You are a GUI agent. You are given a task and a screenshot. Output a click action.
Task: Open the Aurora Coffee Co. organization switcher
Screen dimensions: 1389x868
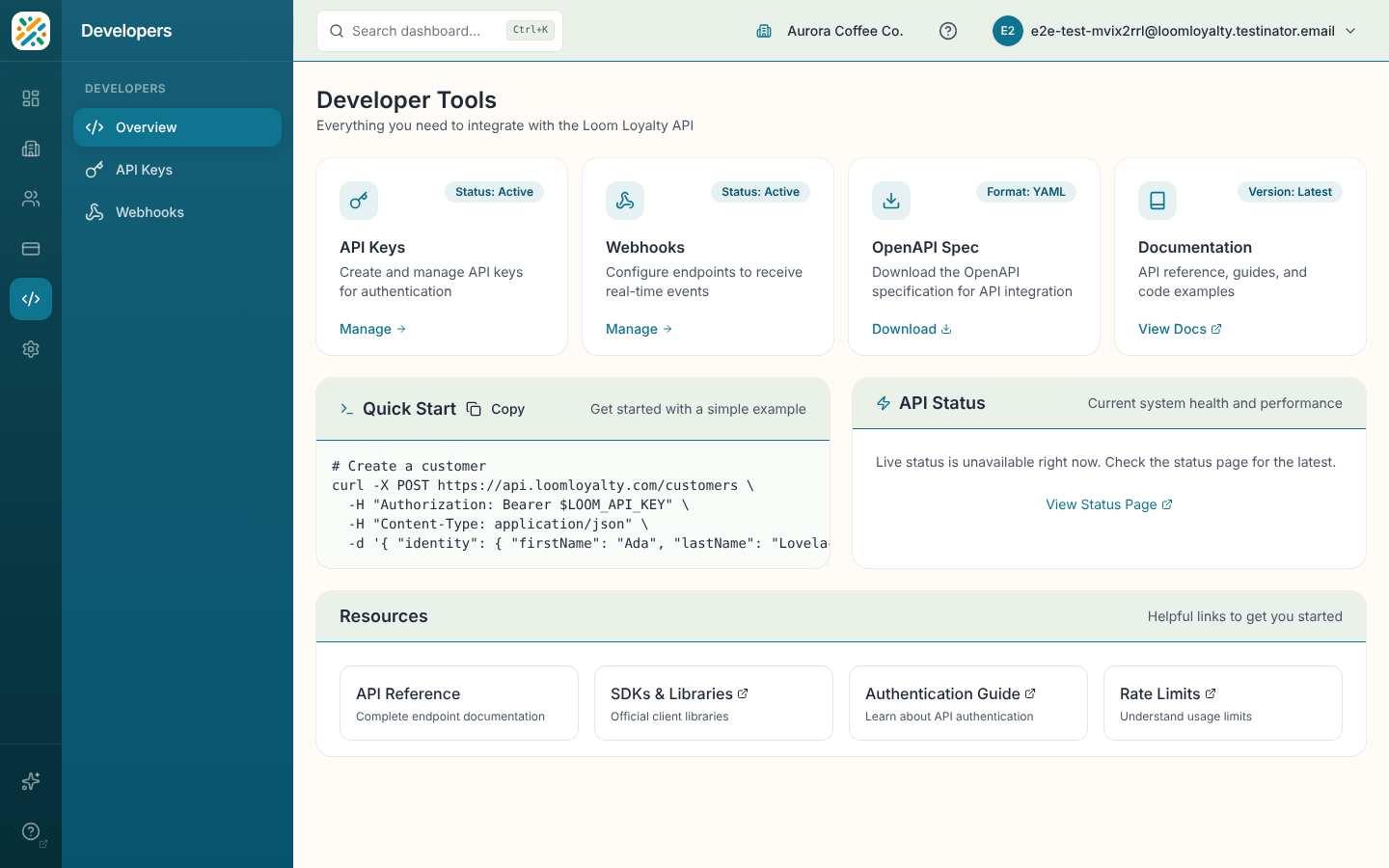pos(830,31)
